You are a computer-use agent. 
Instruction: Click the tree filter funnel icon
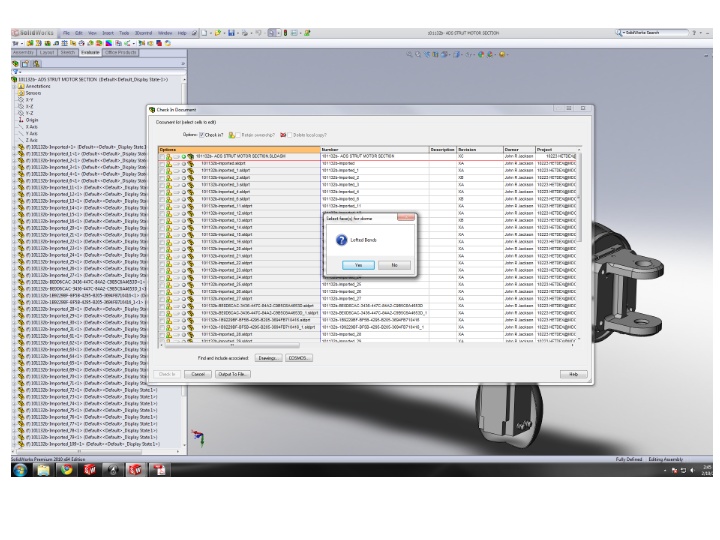coord(15,72)
